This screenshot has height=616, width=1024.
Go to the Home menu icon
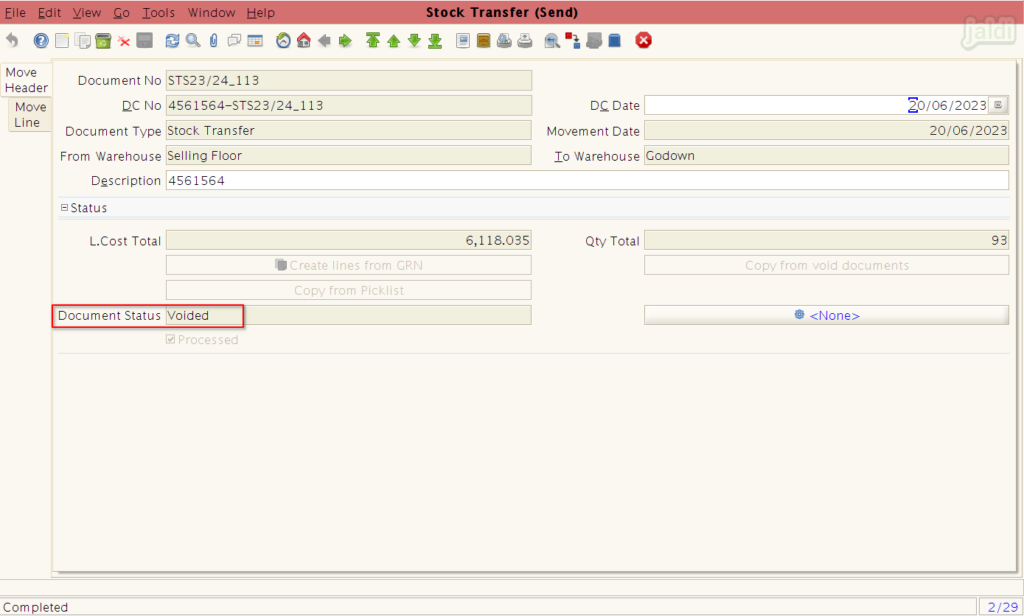(304, 41)
